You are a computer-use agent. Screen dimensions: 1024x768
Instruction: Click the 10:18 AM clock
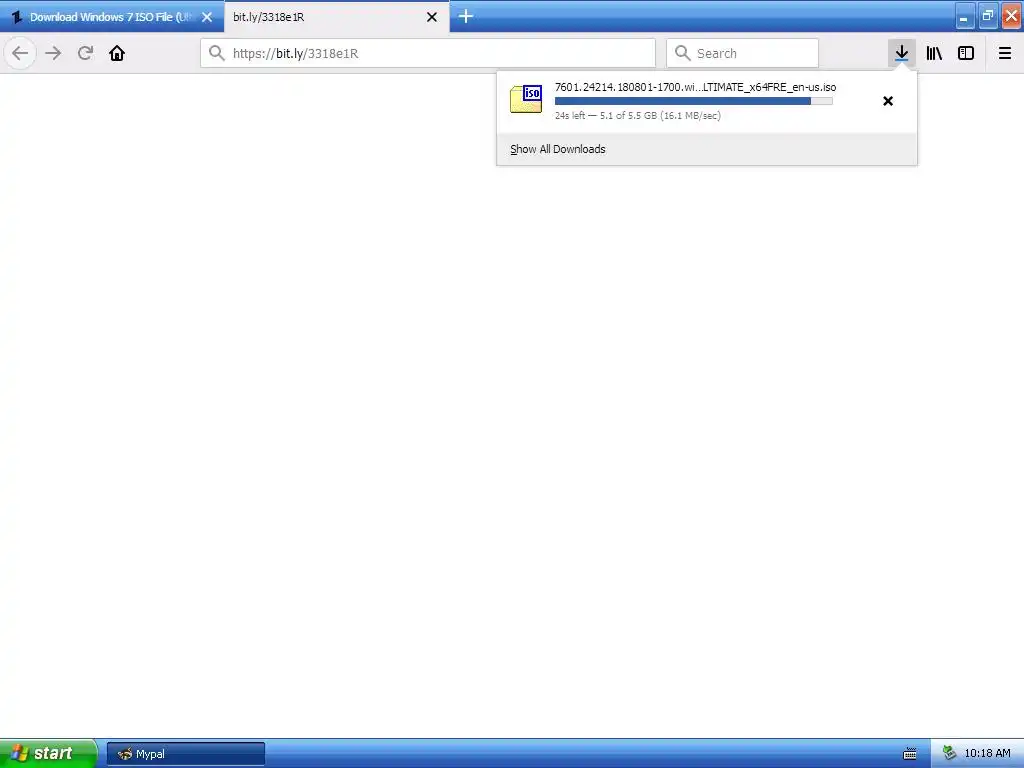pos(987,753)
